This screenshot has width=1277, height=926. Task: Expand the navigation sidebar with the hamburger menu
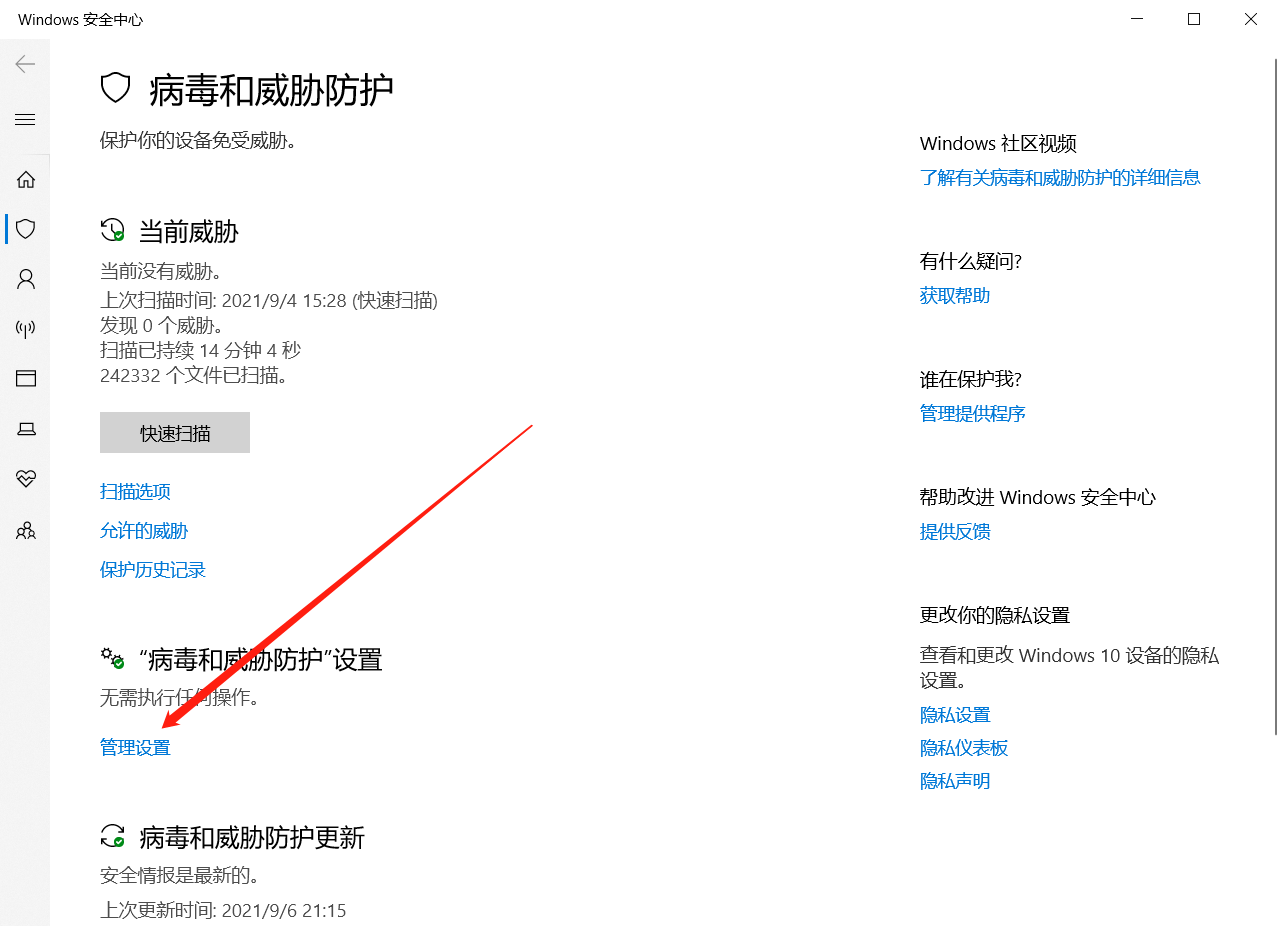click(25, 119)
